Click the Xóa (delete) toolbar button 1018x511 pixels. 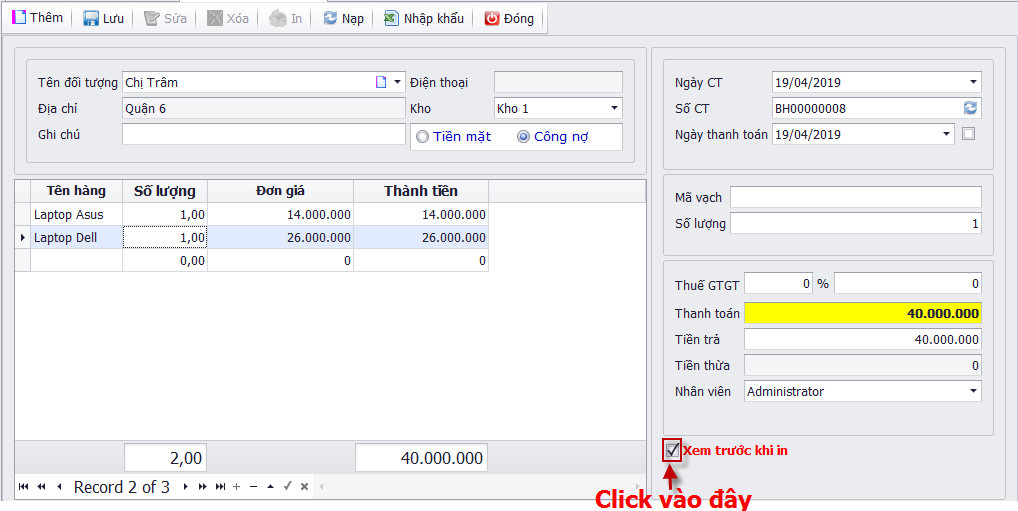tap(228, 18)
